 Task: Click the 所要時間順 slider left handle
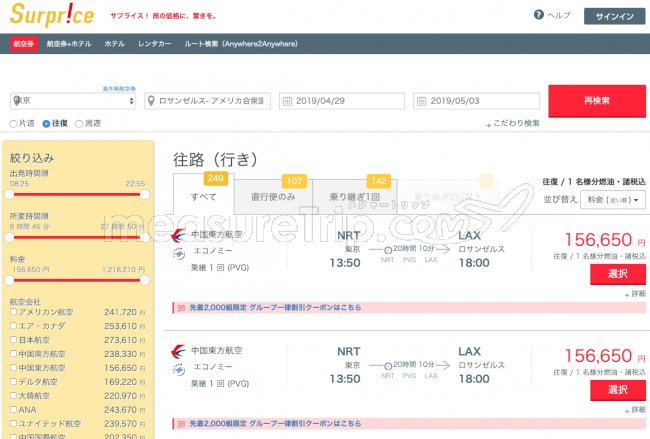point(9,238)
